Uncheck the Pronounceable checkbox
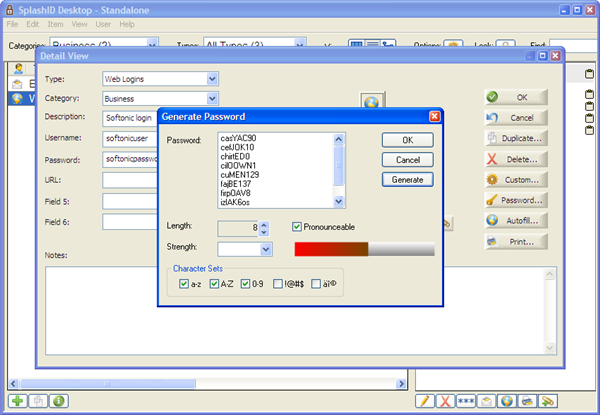The height and width of the screenshot is (415, 600). coord(297,228)
